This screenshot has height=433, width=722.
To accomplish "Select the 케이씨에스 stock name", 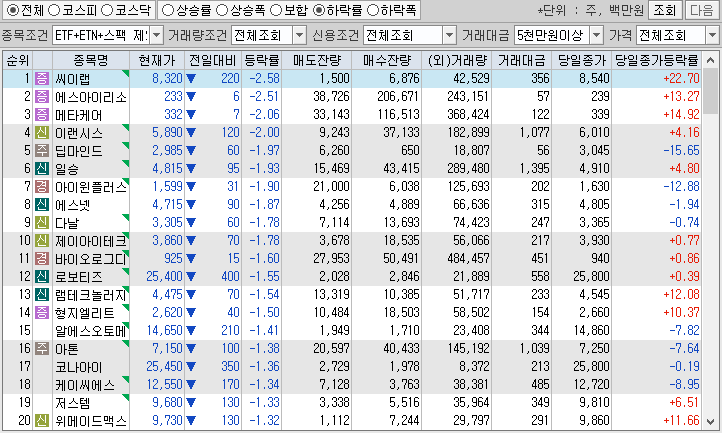I will [x=85, y=385].
